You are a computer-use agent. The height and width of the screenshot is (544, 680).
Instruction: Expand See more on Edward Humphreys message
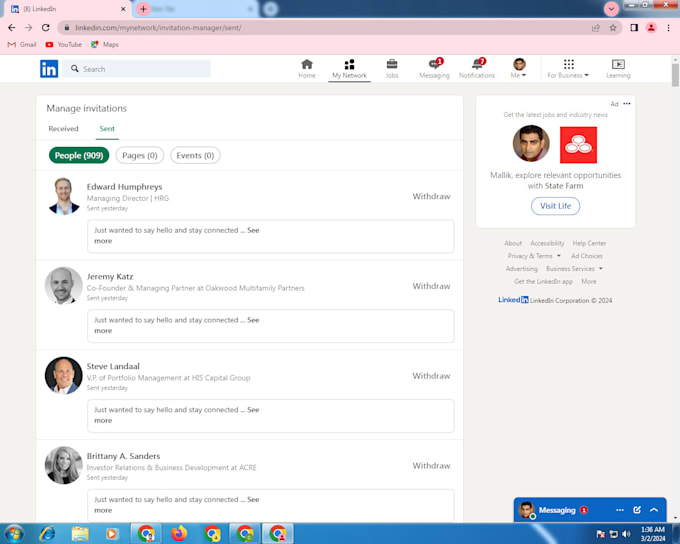(253, 230)
